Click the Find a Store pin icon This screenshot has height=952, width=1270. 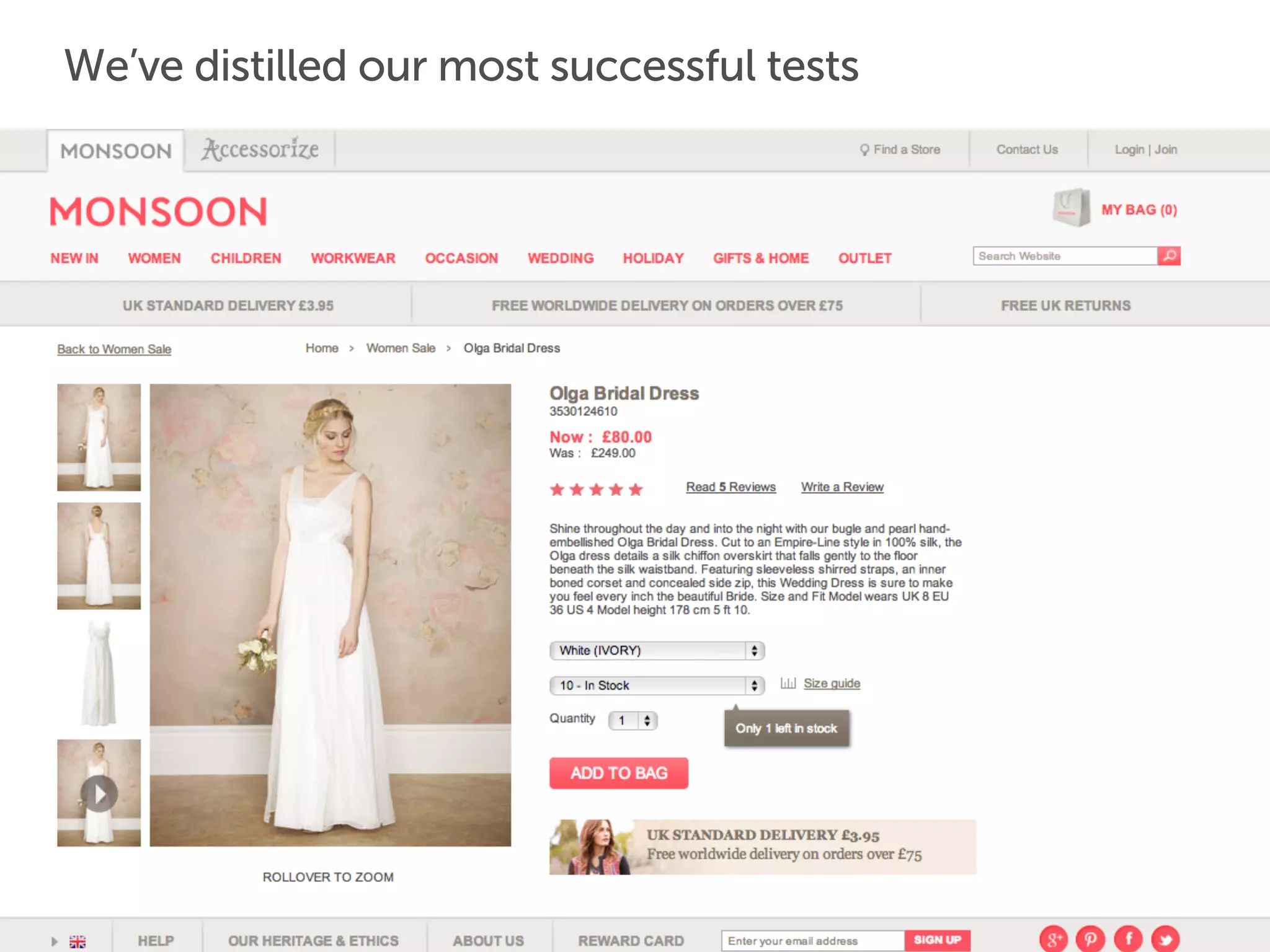[x=864, y=150]
